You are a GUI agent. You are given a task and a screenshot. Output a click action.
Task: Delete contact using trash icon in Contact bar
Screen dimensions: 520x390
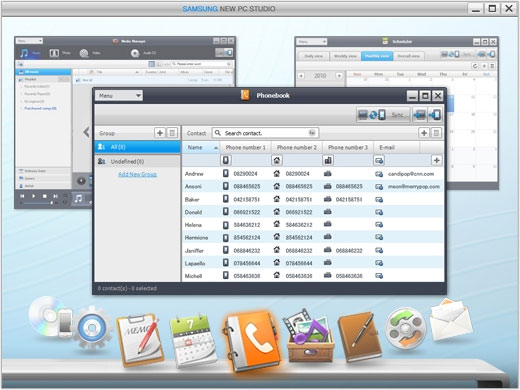click(x=436, y=133)
